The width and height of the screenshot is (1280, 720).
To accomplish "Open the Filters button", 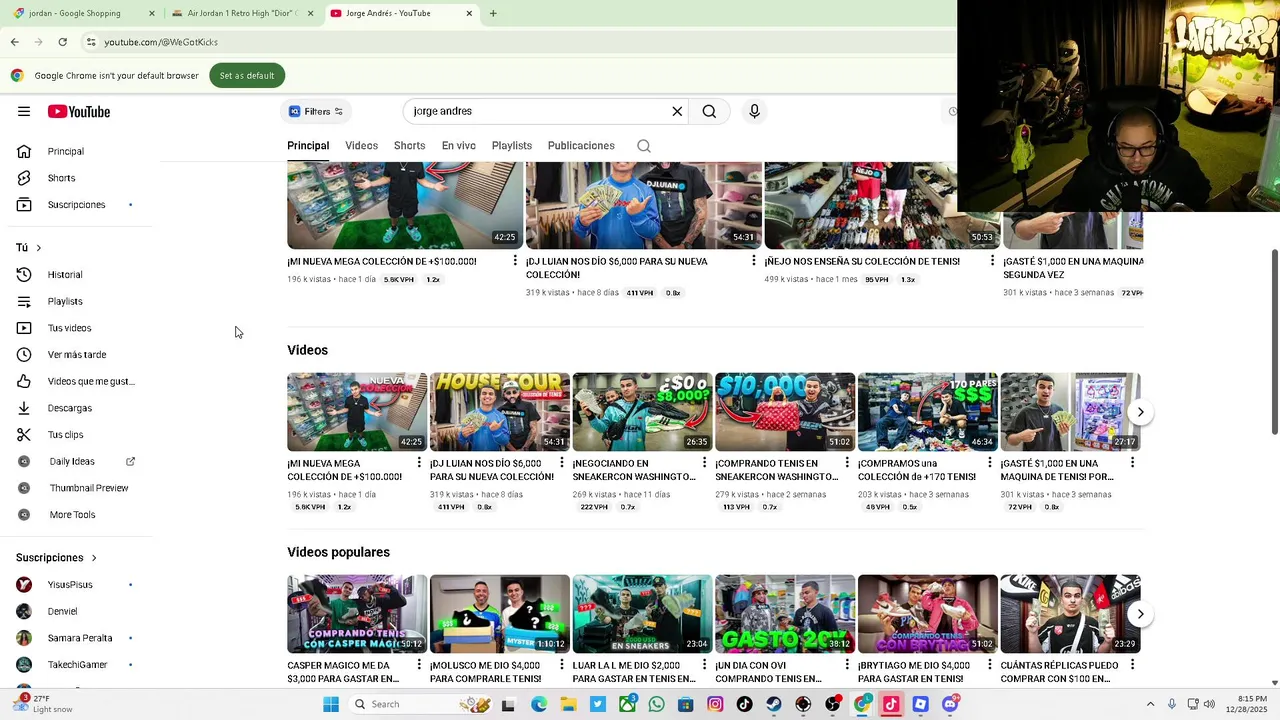I will point(316,111).
